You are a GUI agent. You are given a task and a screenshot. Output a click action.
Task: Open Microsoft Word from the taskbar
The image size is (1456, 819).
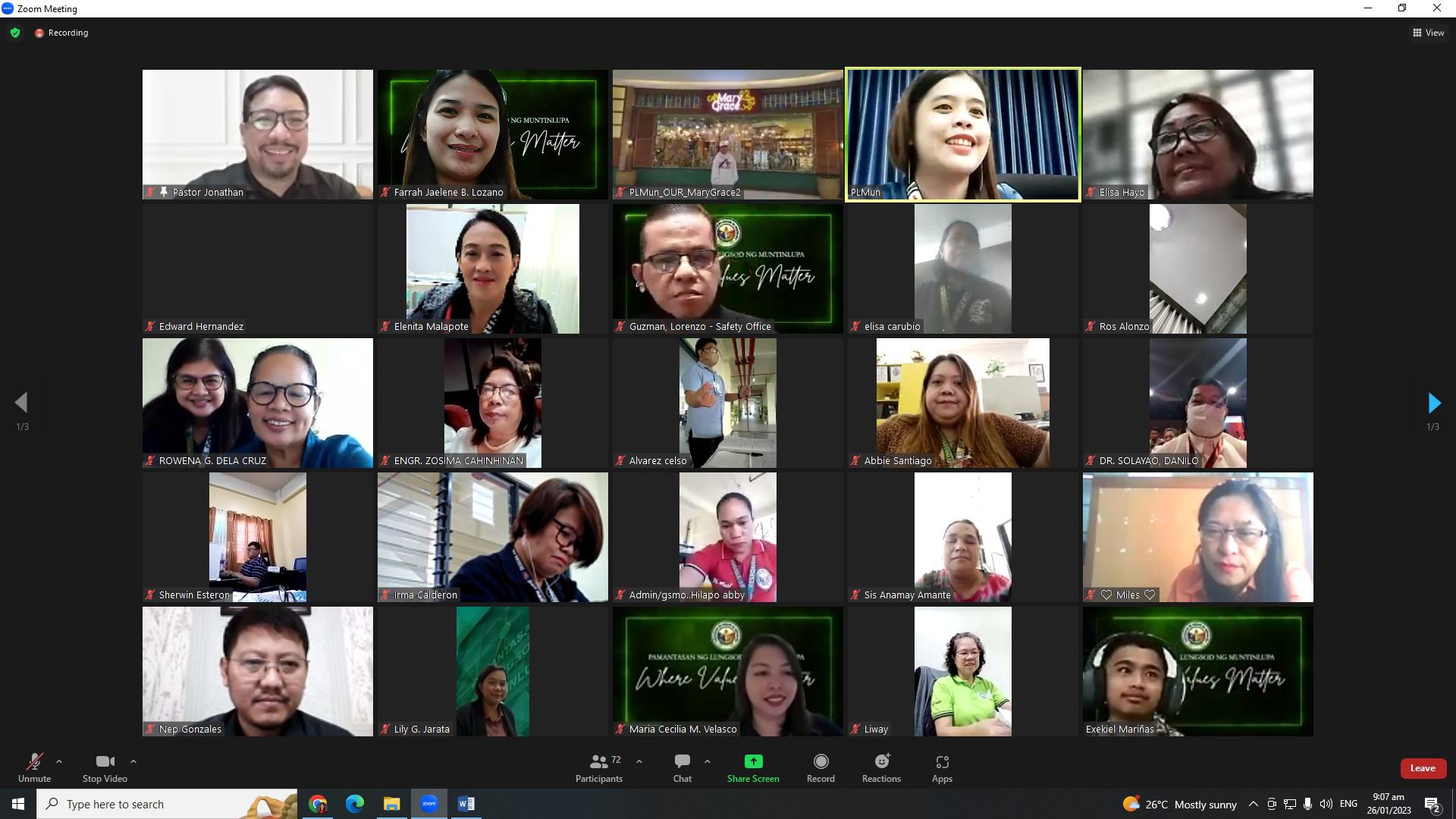(466, 804)
